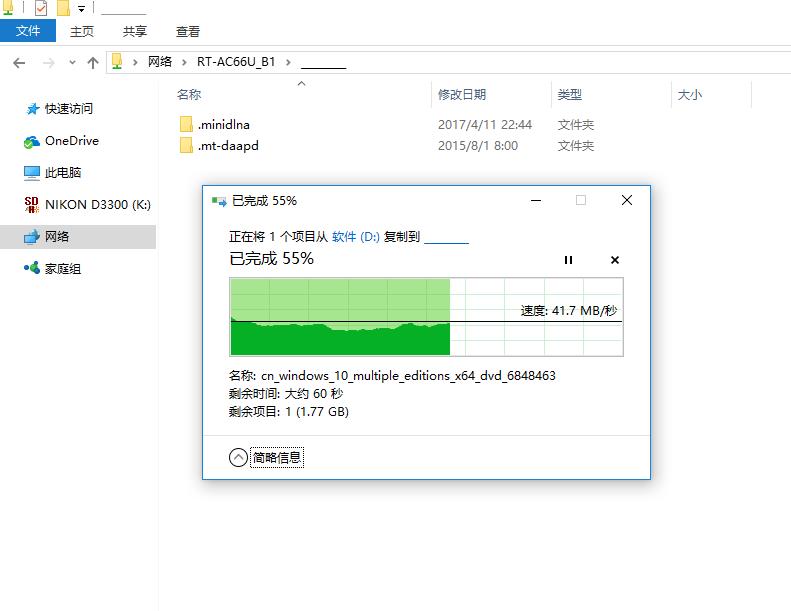
Task: Open the 软件 (D:) source link
Action: click(356, 237)
